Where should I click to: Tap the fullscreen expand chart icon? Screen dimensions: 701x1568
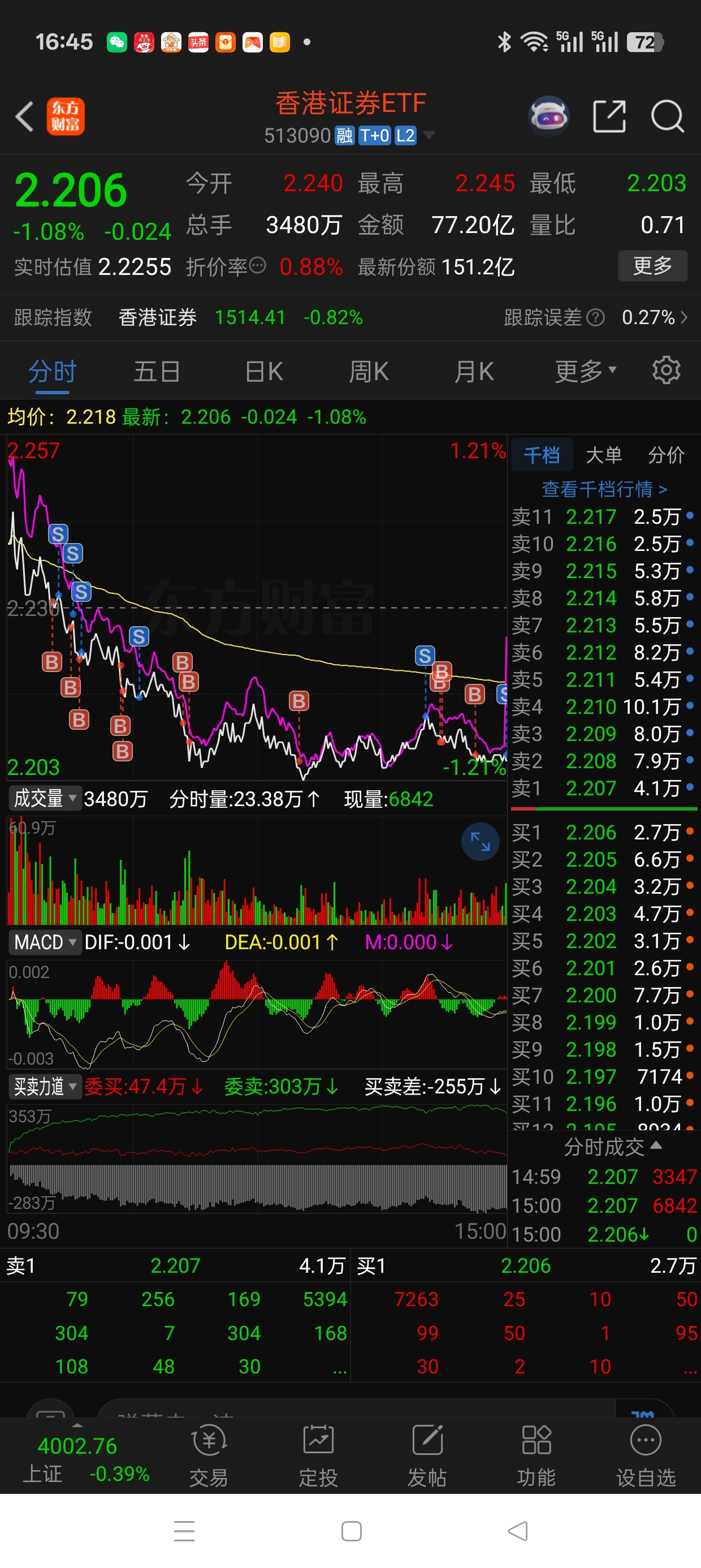coord(480,842)
